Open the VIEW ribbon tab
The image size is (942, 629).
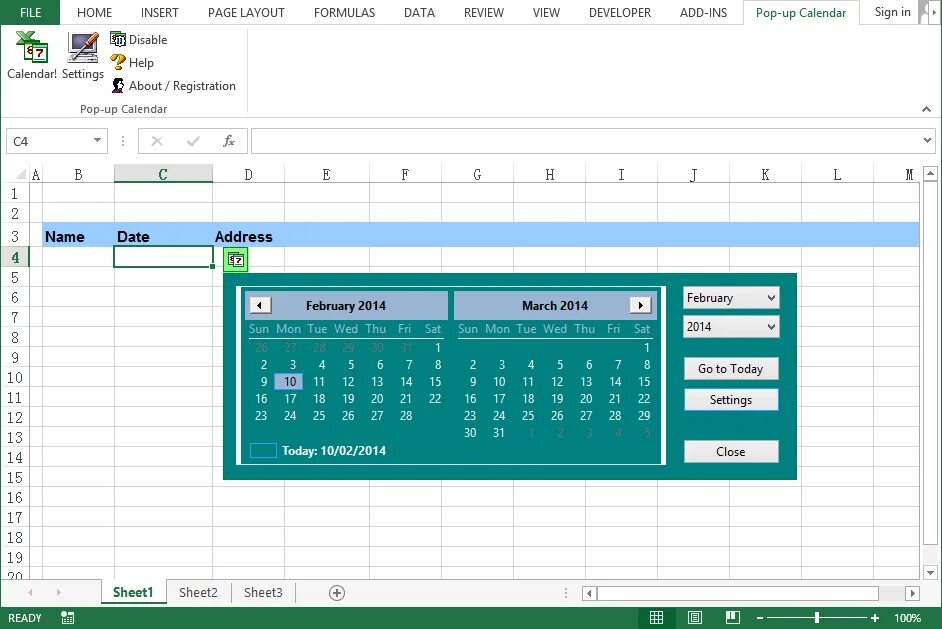[x=546, y=13]
